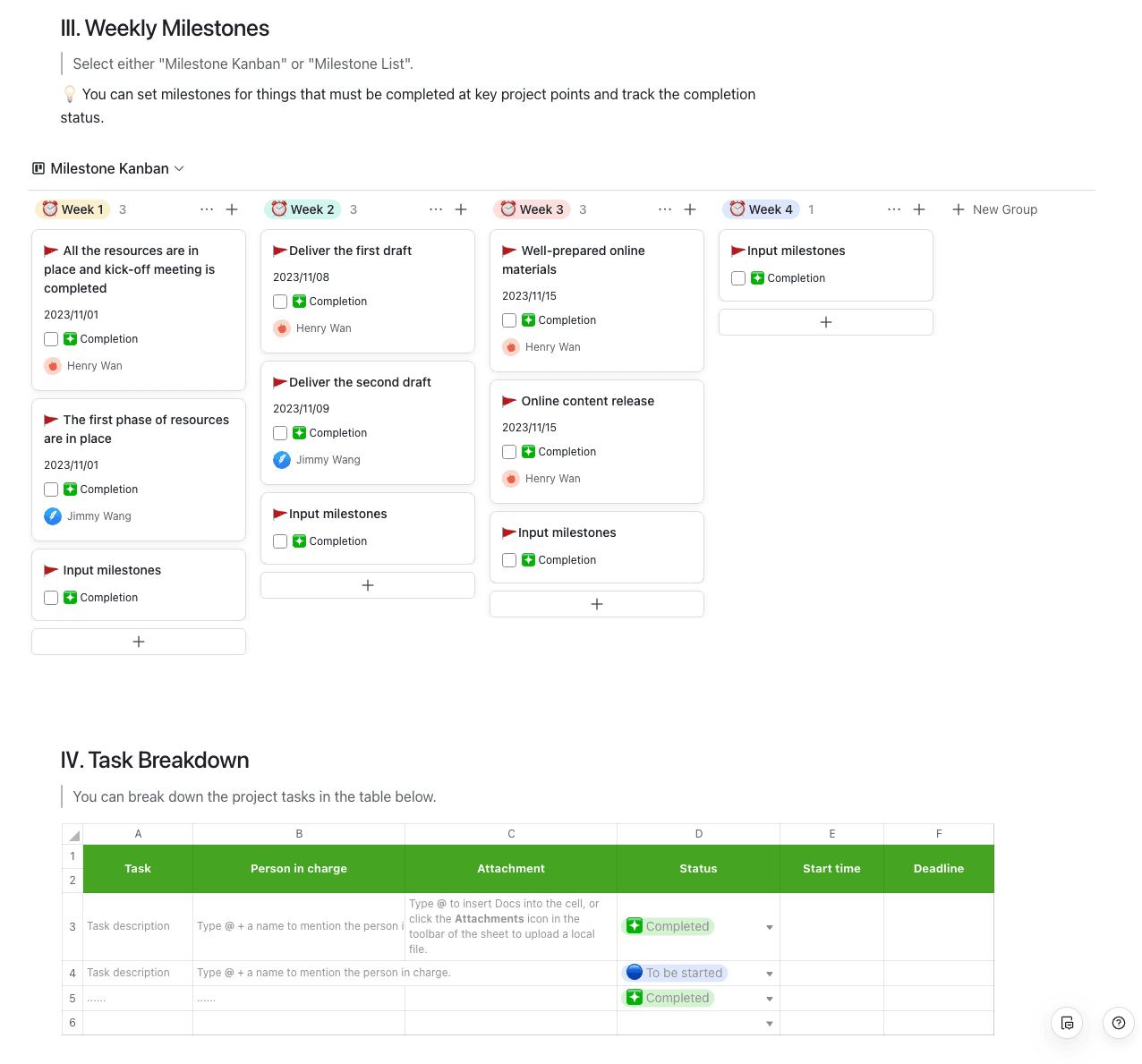Expand the Milestone Kanban view dropdown
The image size is (1142, 1064).
click(x=179, y=168)
